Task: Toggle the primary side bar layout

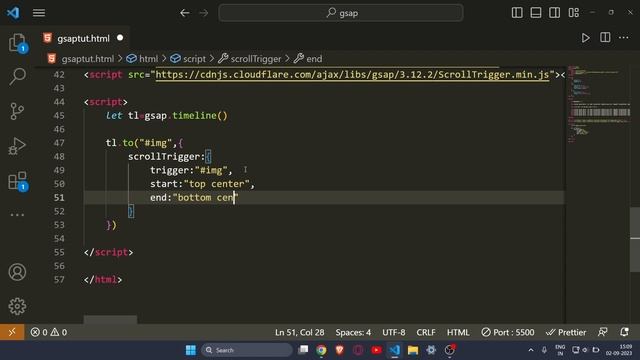Action: click(517, 13)
